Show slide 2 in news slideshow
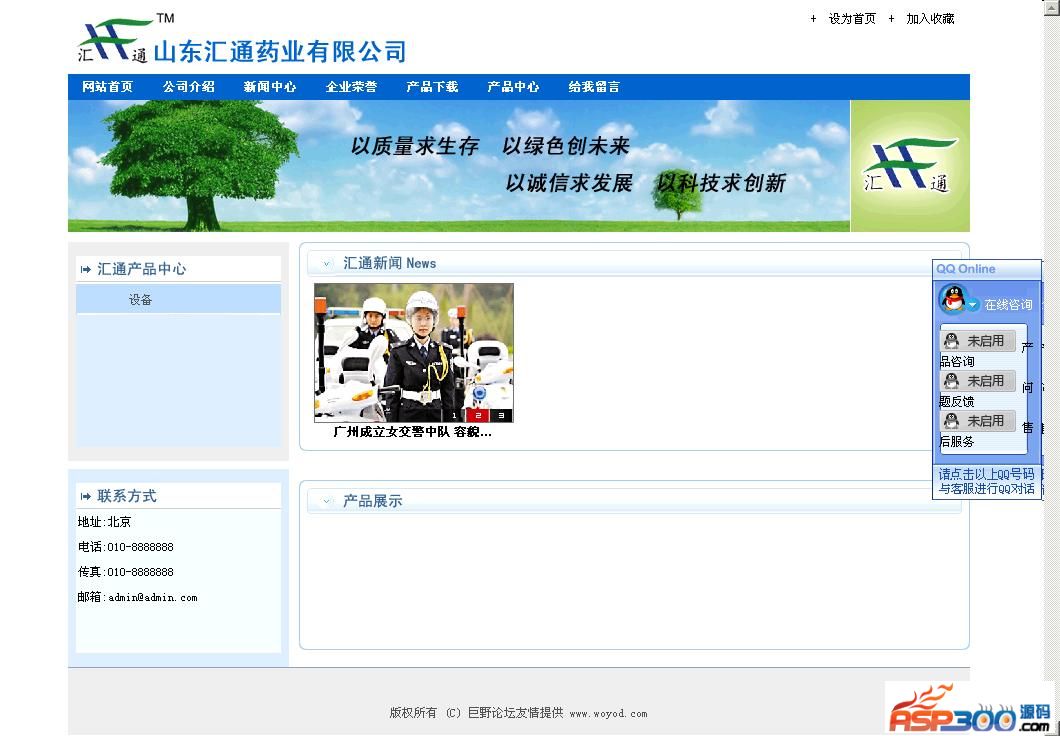This screenshot has height=736, width=1060. click(x=478, y=416)
